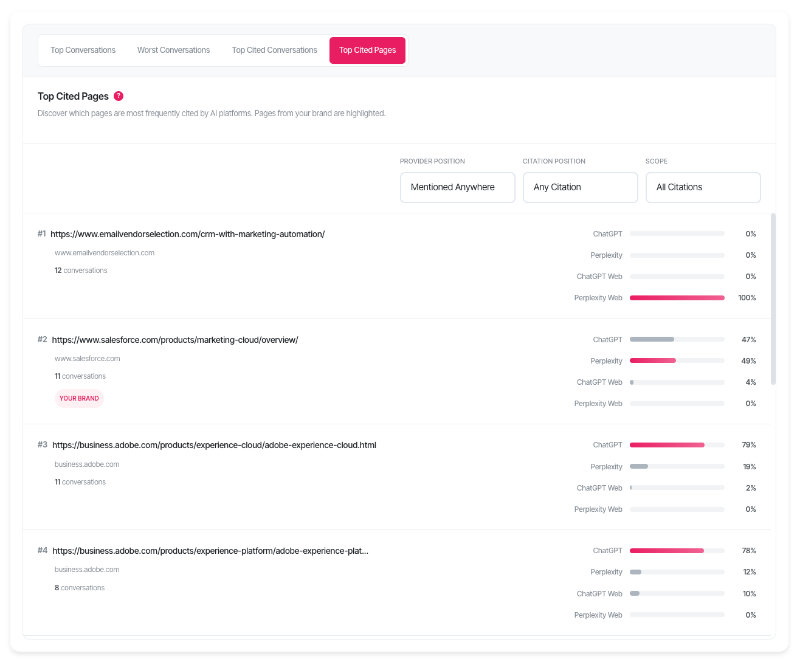Screen dimensions: 800x662
Task: Click the #1 rank number
Action: click(x=41, y=234)
